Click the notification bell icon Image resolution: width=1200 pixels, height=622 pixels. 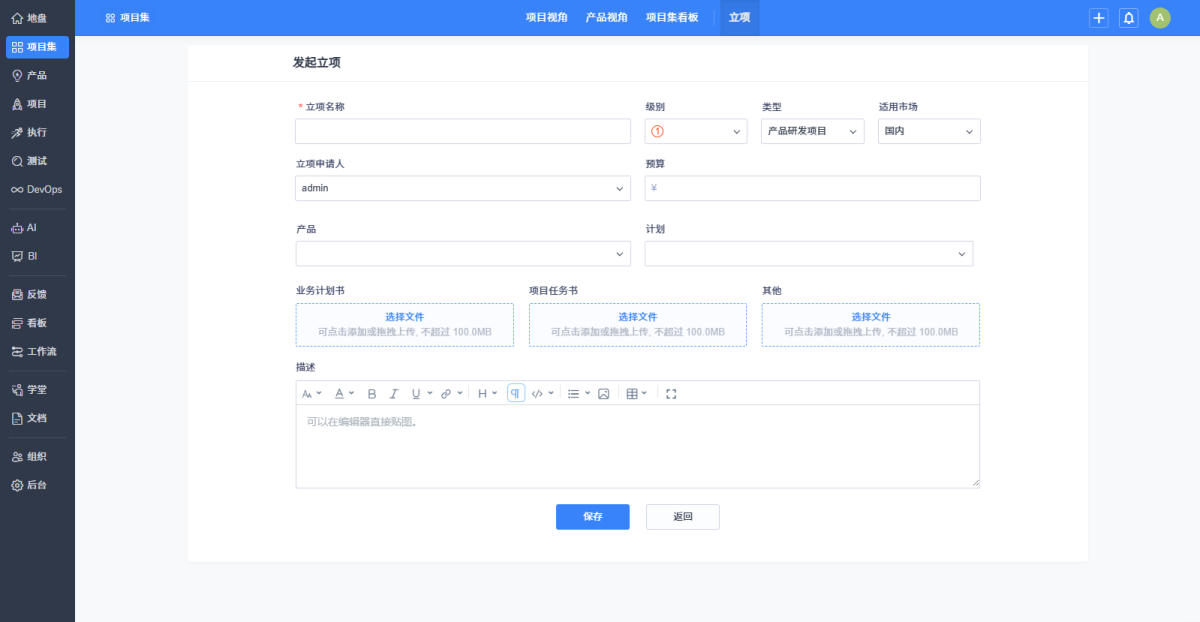pos(1129,18)
